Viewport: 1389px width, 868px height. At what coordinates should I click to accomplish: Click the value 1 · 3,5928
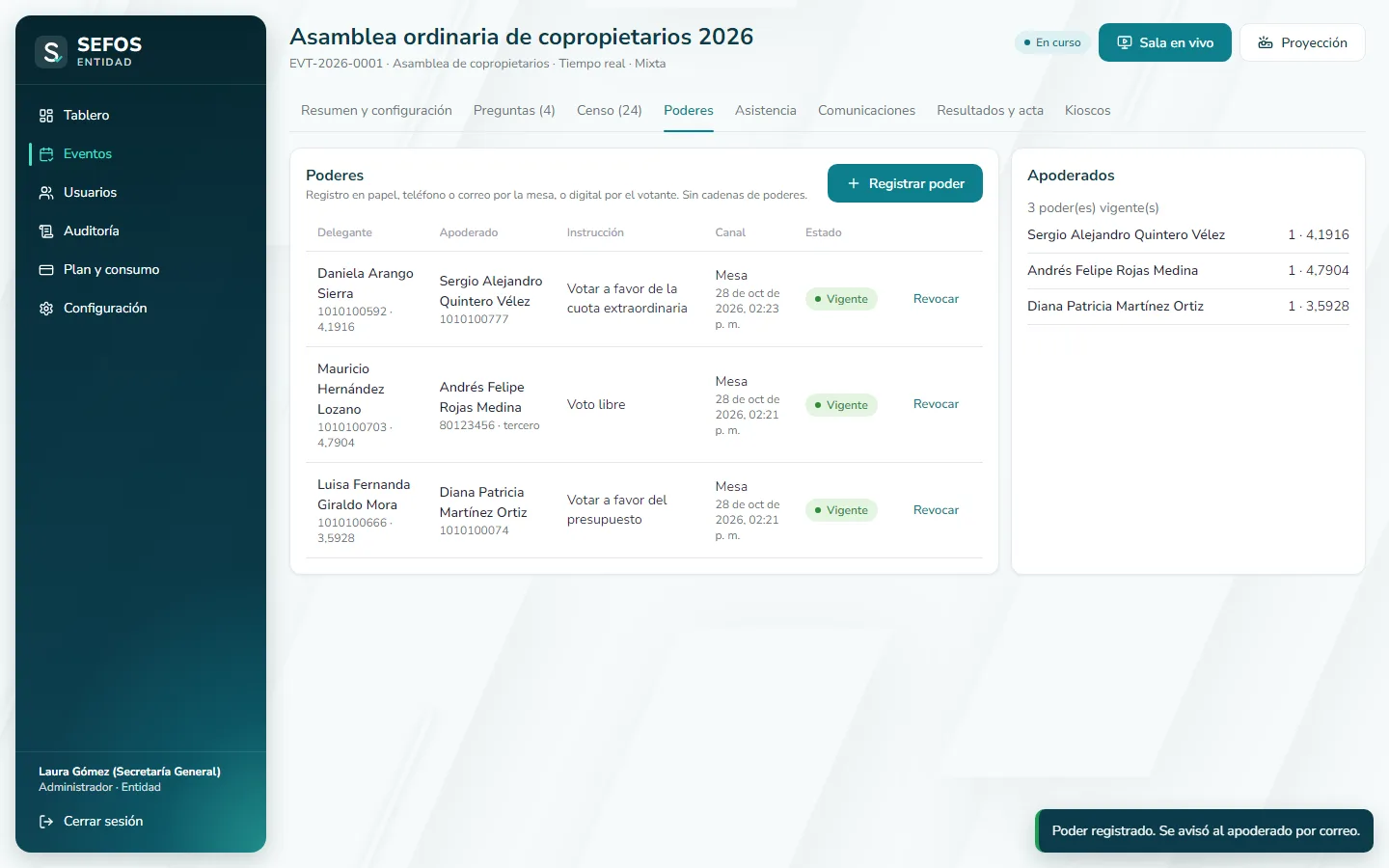click(x=1319, y=307)
